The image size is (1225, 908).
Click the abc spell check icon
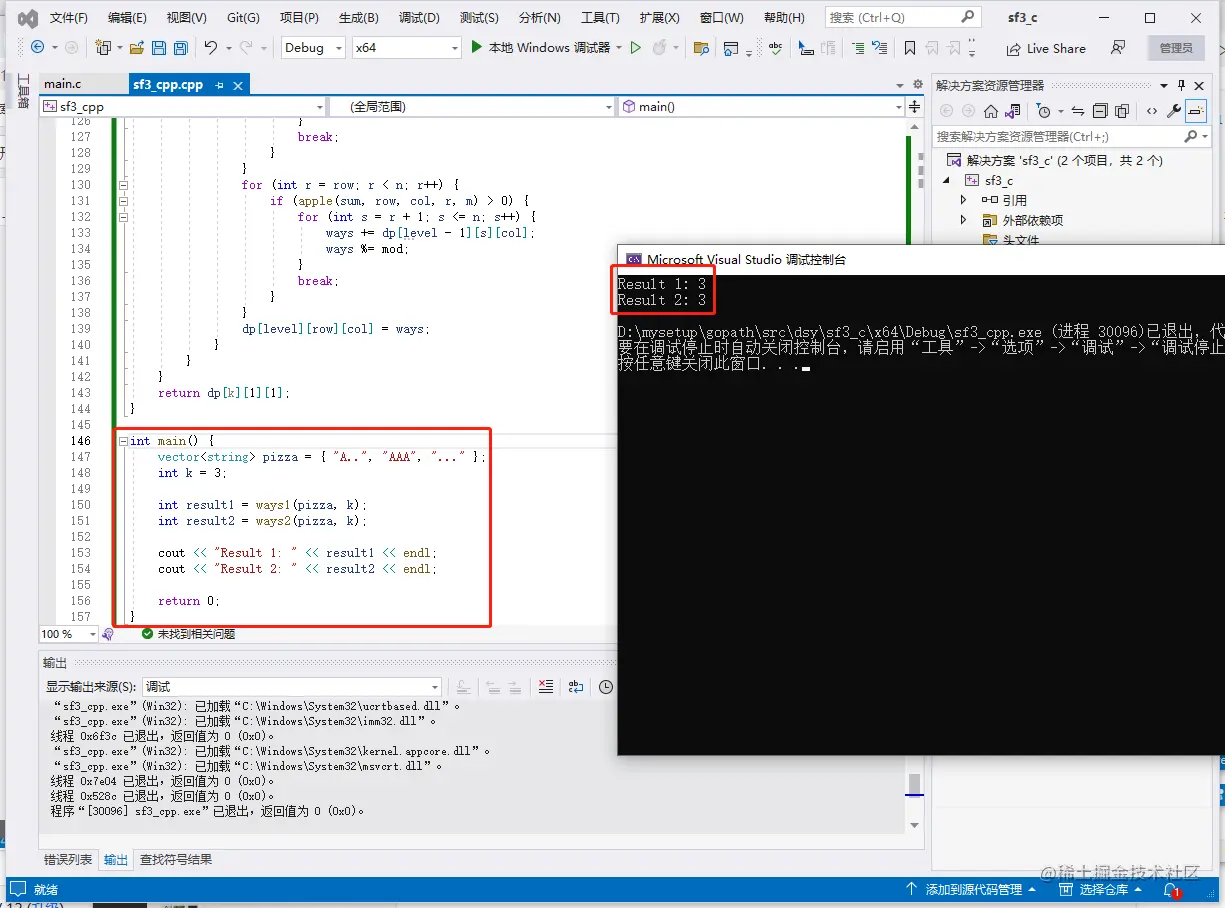776,48
